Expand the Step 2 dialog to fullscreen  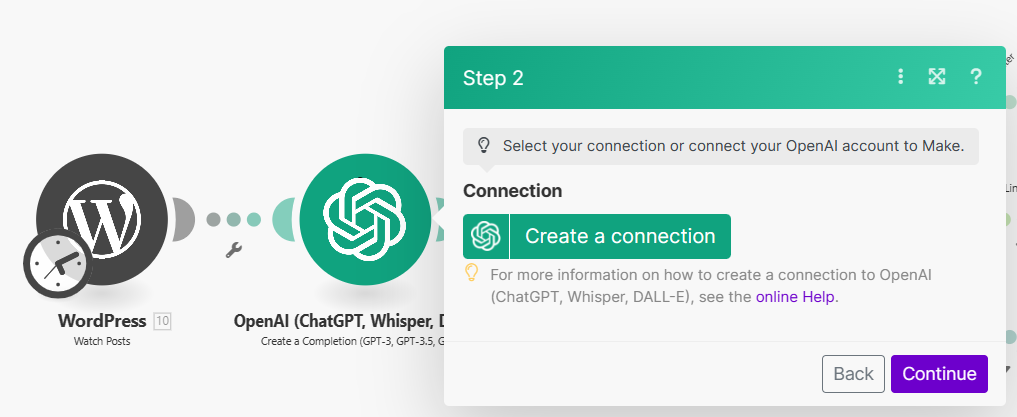coord(937,77)
